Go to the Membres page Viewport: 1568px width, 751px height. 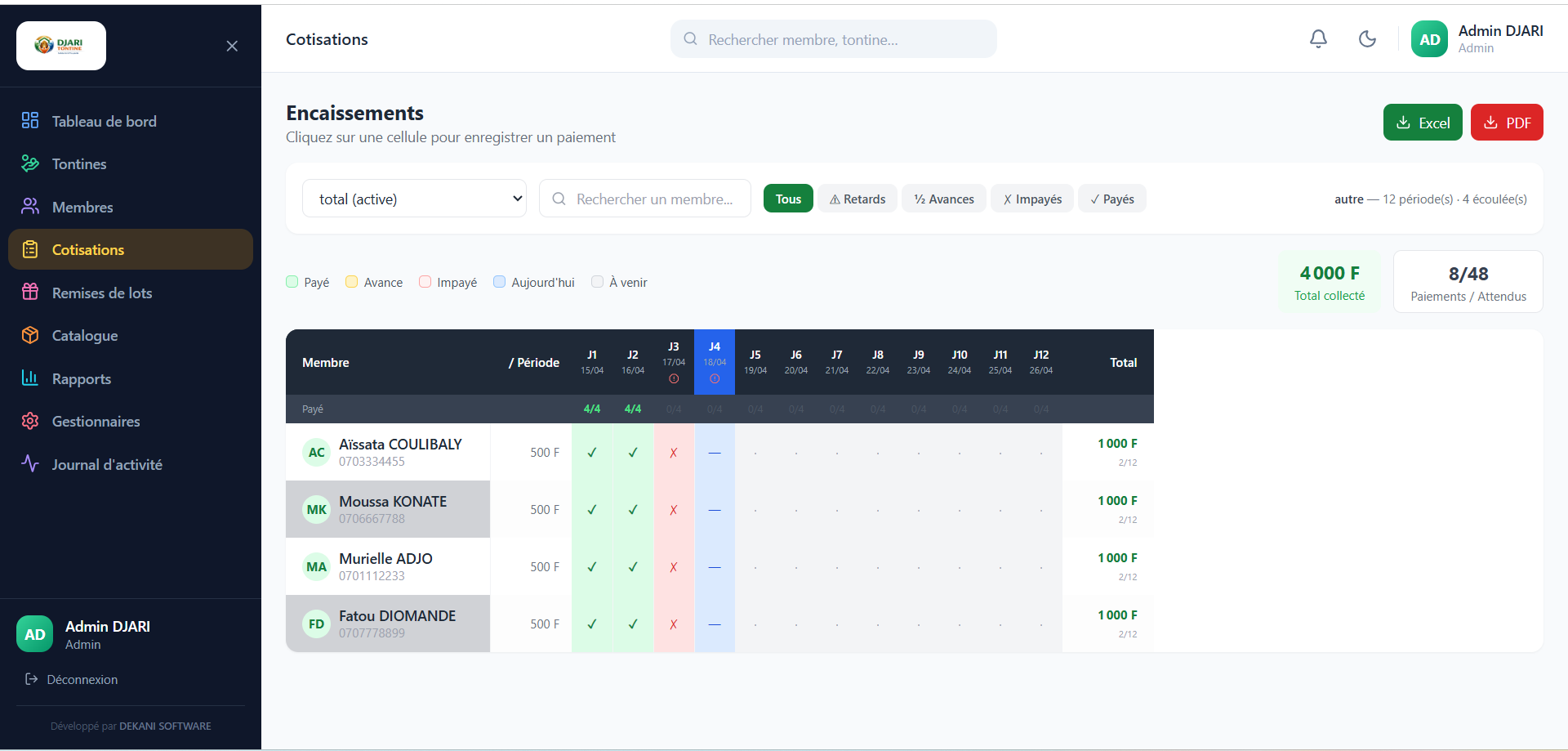[82, 207]
